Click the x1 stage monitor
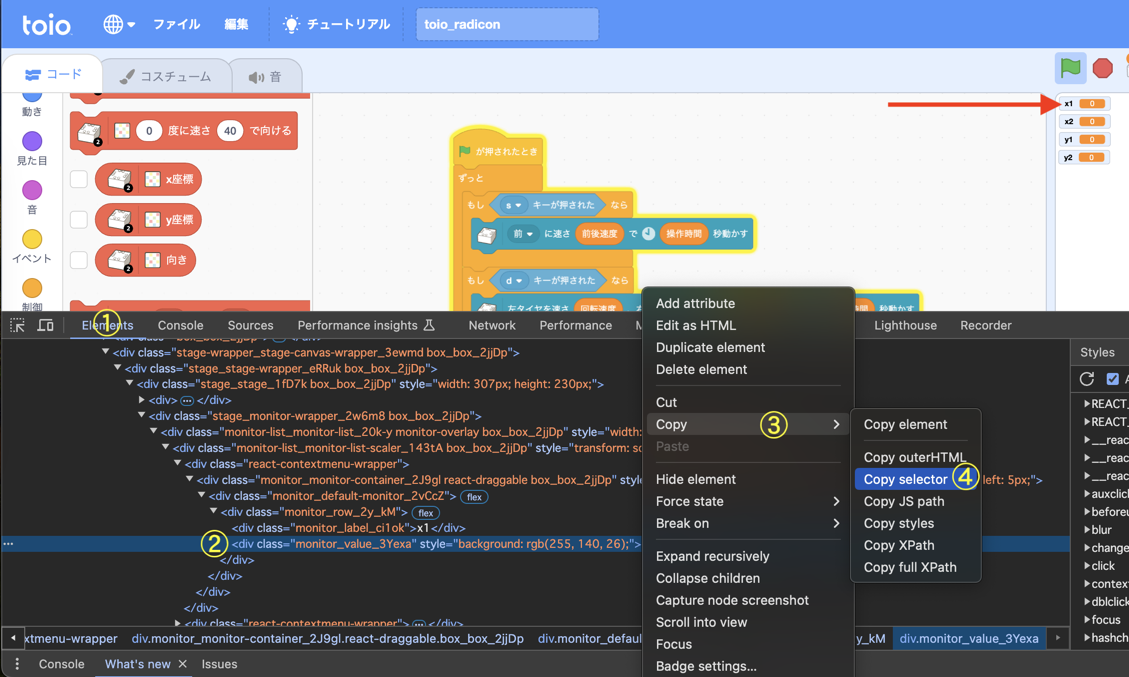 (x=1084, y=104)
